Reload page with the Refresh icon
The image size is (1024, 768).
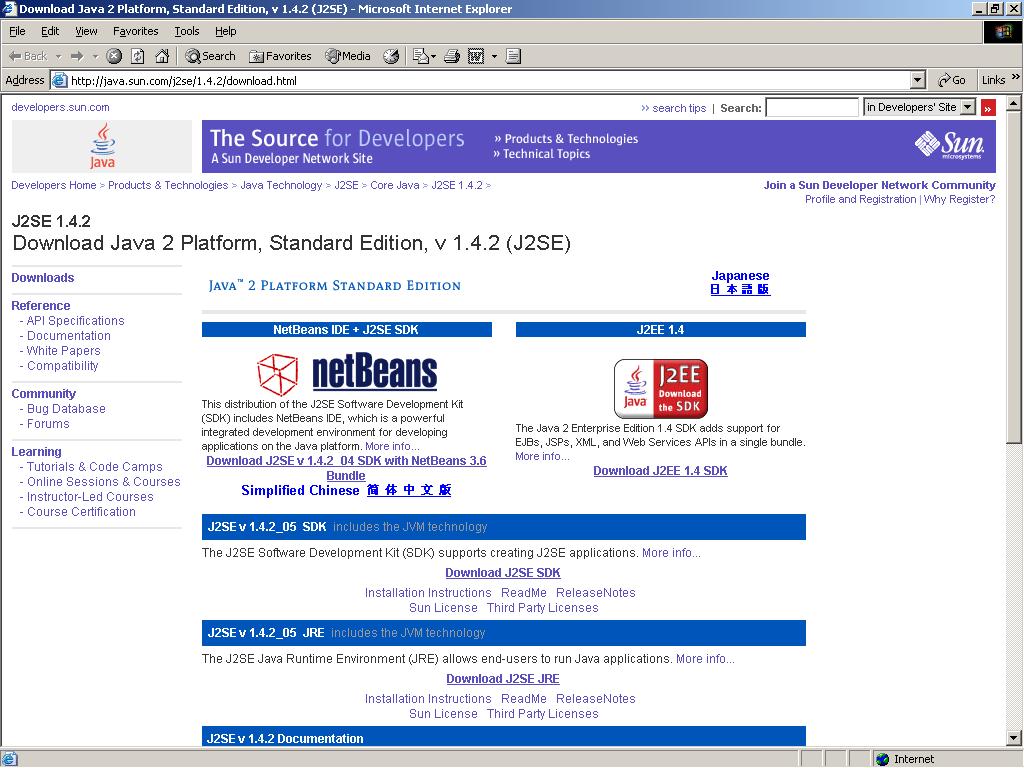click(138, 56)
